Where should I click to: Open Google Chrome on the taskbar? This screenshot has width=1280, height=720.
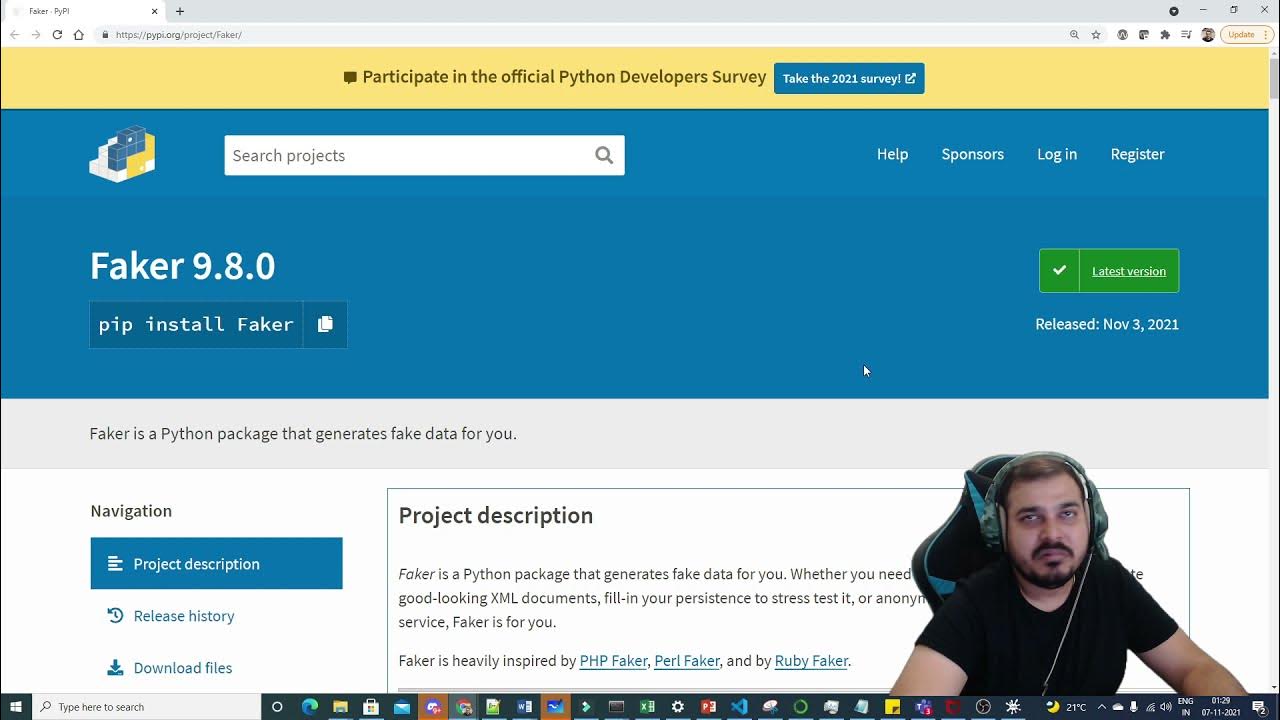point(463,707)
